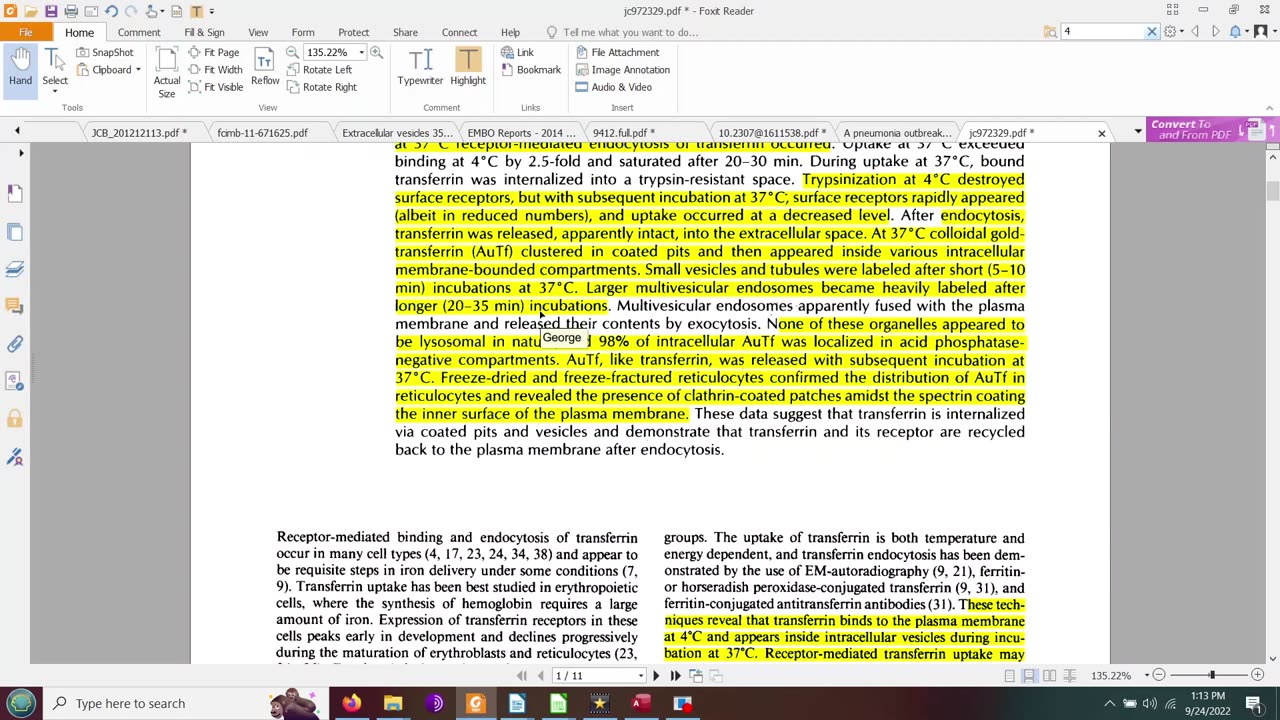This screenshot has height=720, width=1280.
Task: Open the EMBO Reports document tab
Action: (x=521, y=132)
